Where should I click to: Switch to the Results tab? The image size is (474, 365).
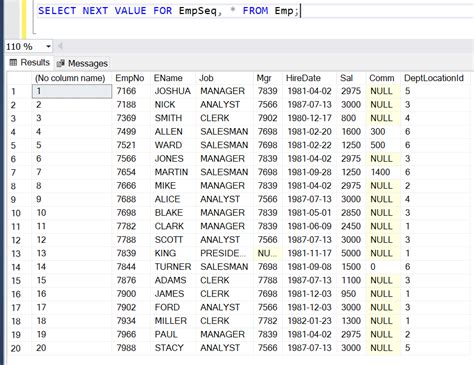click(29, 62)
